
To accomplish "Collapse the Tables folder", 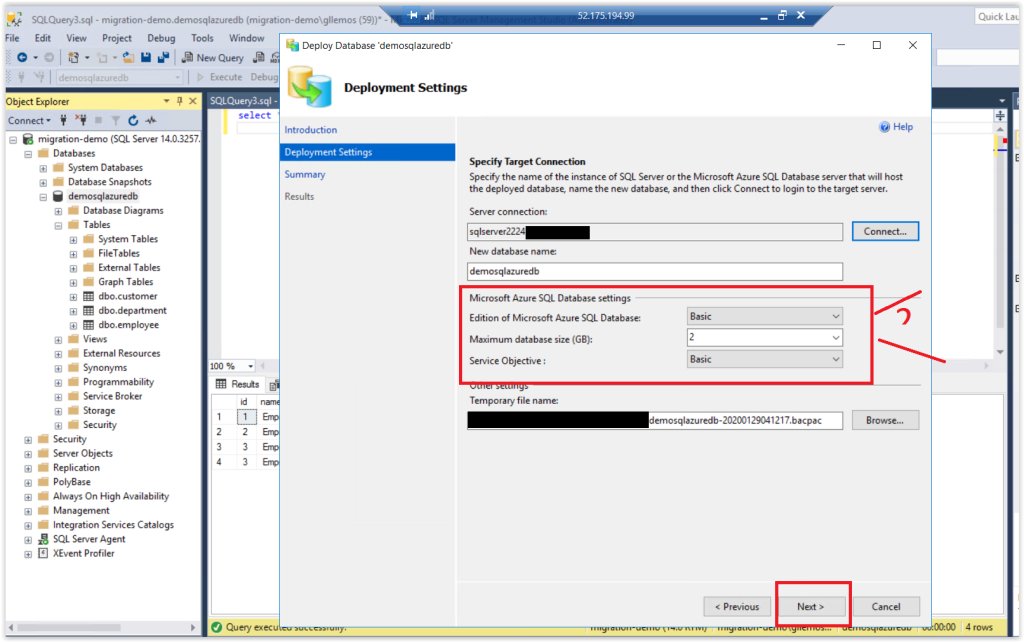I will [x=58, y=225].
